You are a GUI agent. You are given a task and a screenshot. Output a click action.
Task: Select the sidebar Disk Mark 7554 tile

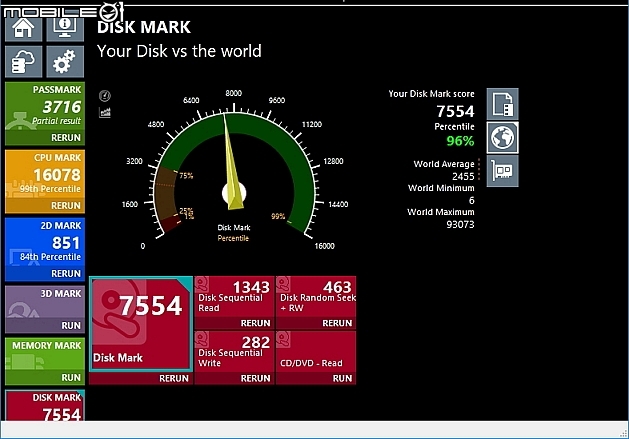(45, 406)
